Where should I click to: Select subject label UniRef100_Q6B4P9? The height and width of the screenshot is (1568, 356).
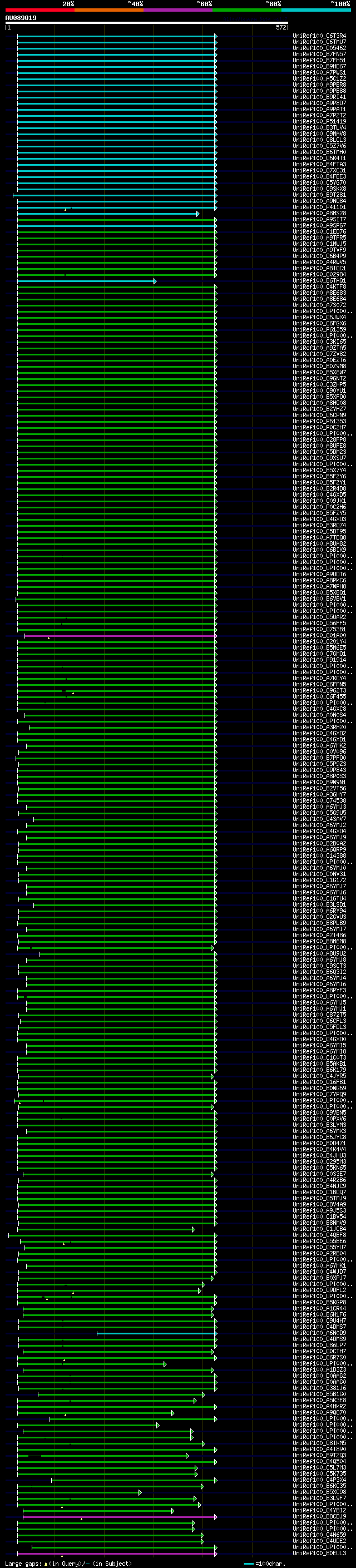coord(319,256)
